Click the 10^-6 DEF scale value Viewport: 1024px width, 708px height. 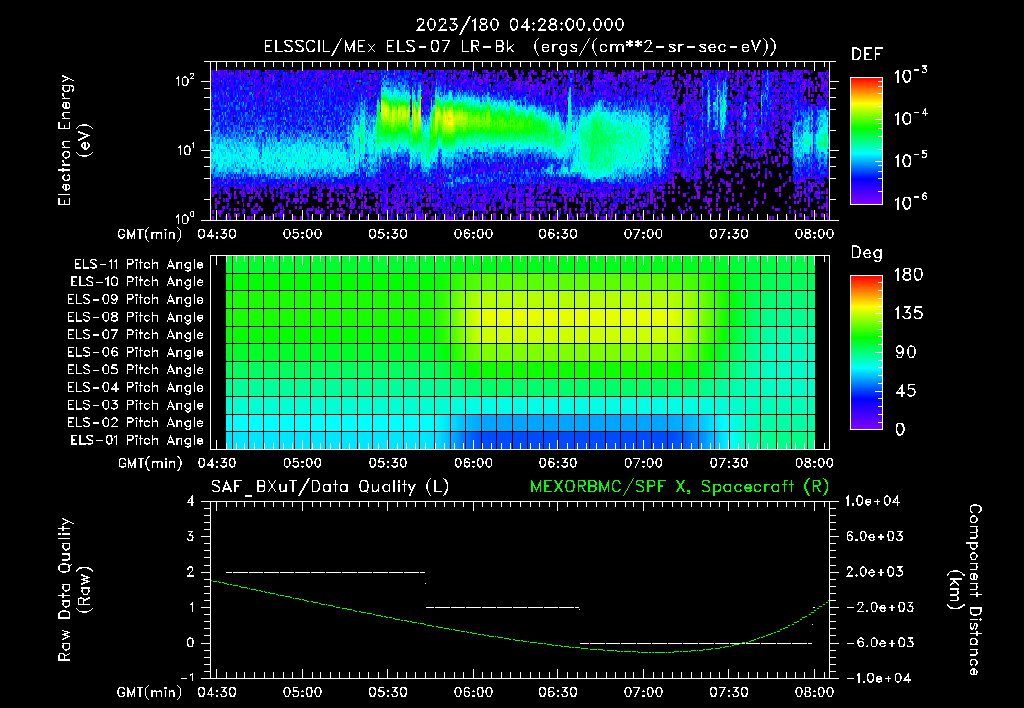click(x=910, y=201)
